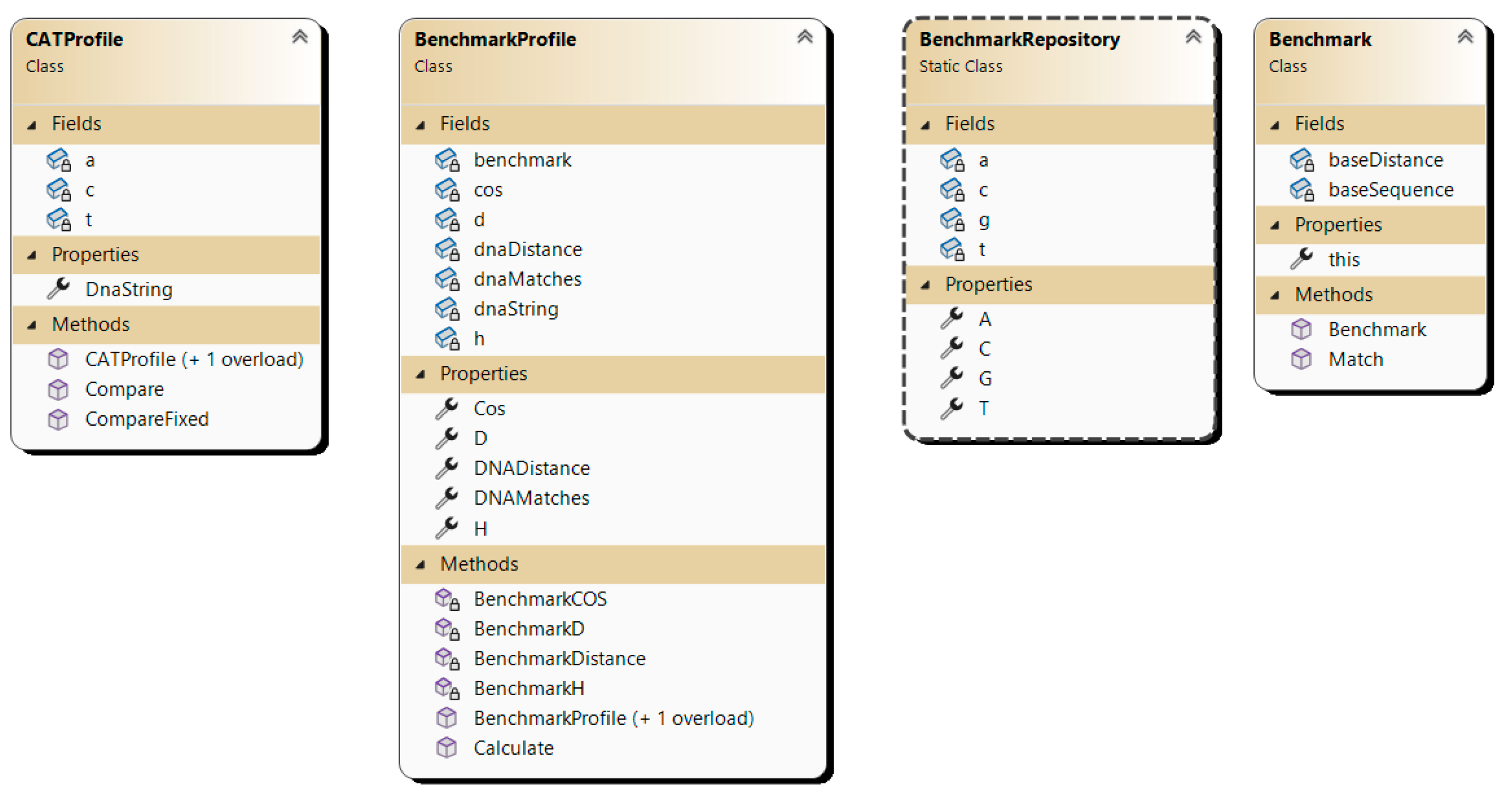The image size is (1512, 796).
Task: Collapse the Methods section of BenchmarkProfile
Action: pos(420,565)
